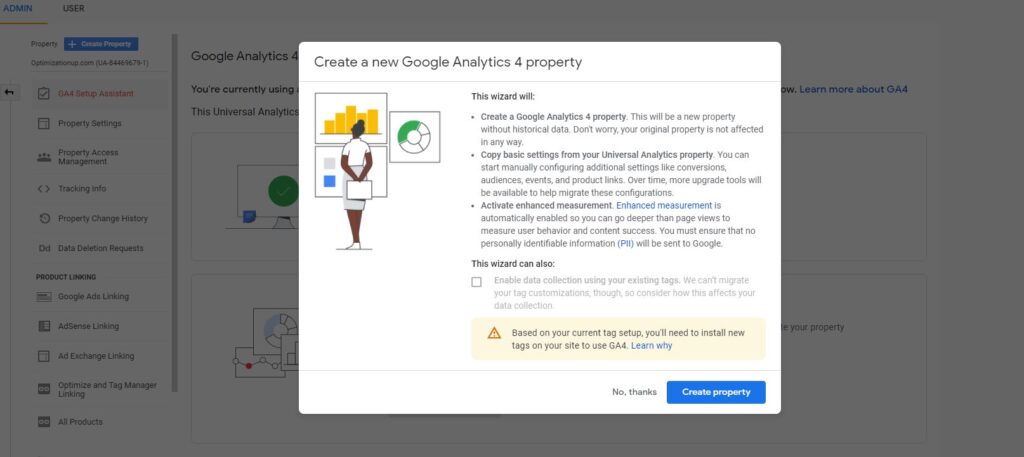Click the Google Ads Linking icon
The image size is (1024, 457).
coord(44,296)
